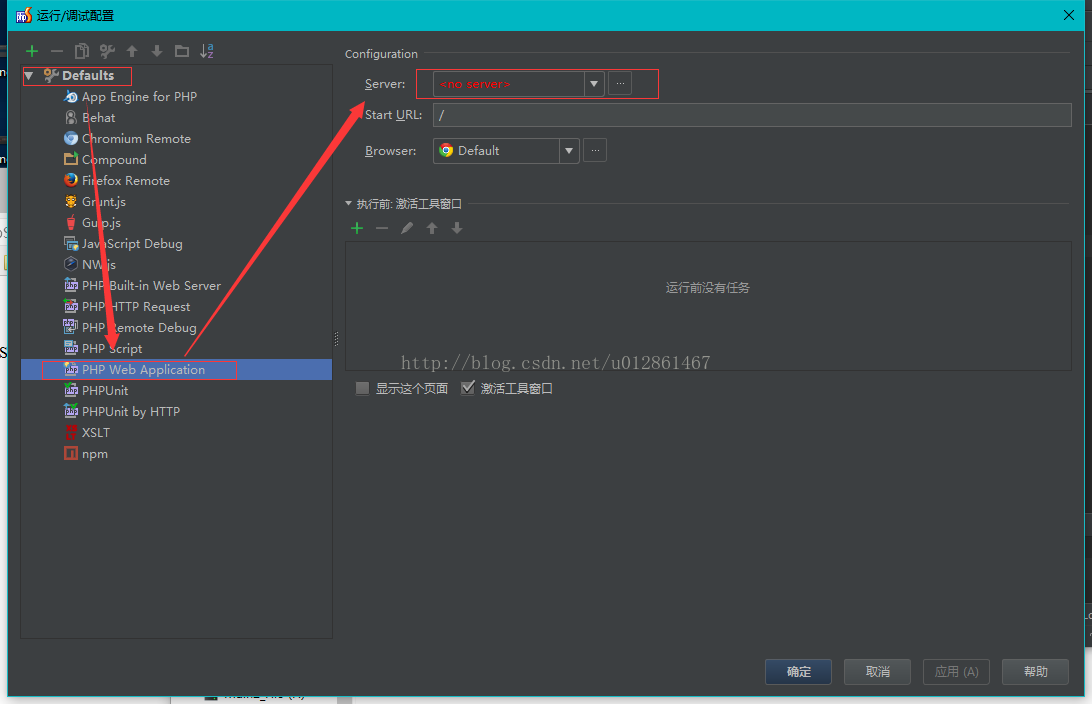Click the sort configurations alphabetically icon
The width and height of the screenshot is (1092, 704).
coord(207,51)
